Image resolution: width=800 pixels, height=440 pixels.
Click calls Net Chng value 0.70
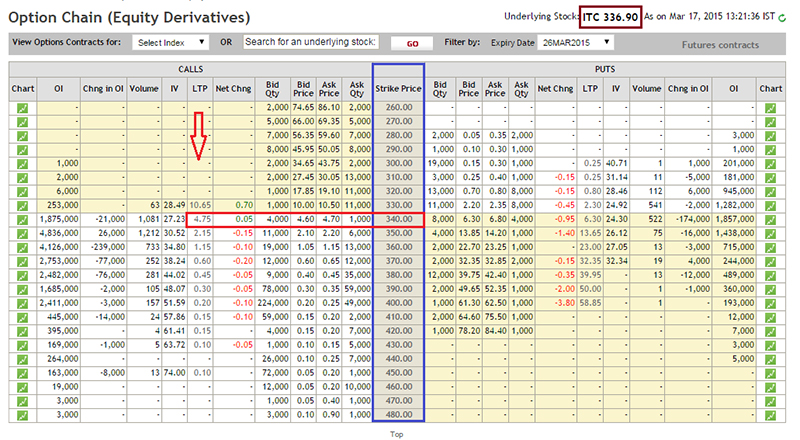coord(244,205)
